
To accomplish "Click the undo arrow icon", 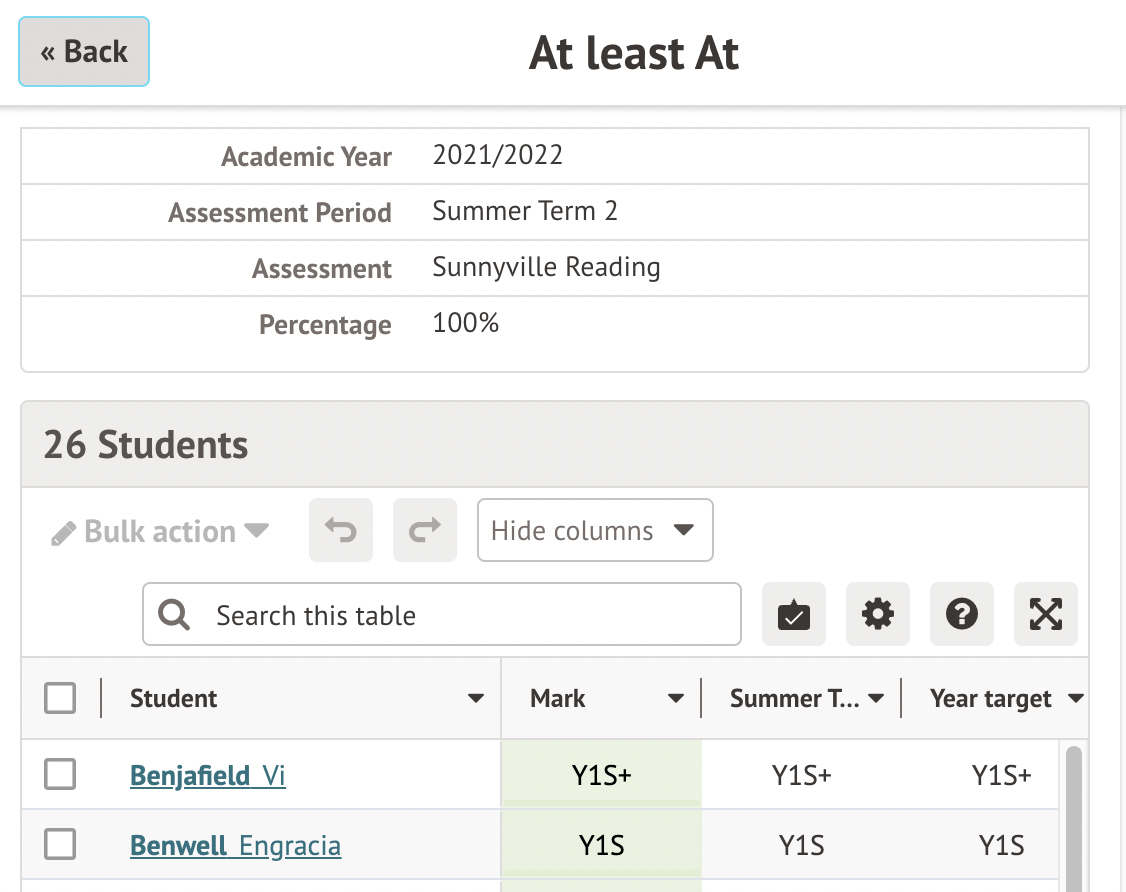I will [x=341, y=530].
